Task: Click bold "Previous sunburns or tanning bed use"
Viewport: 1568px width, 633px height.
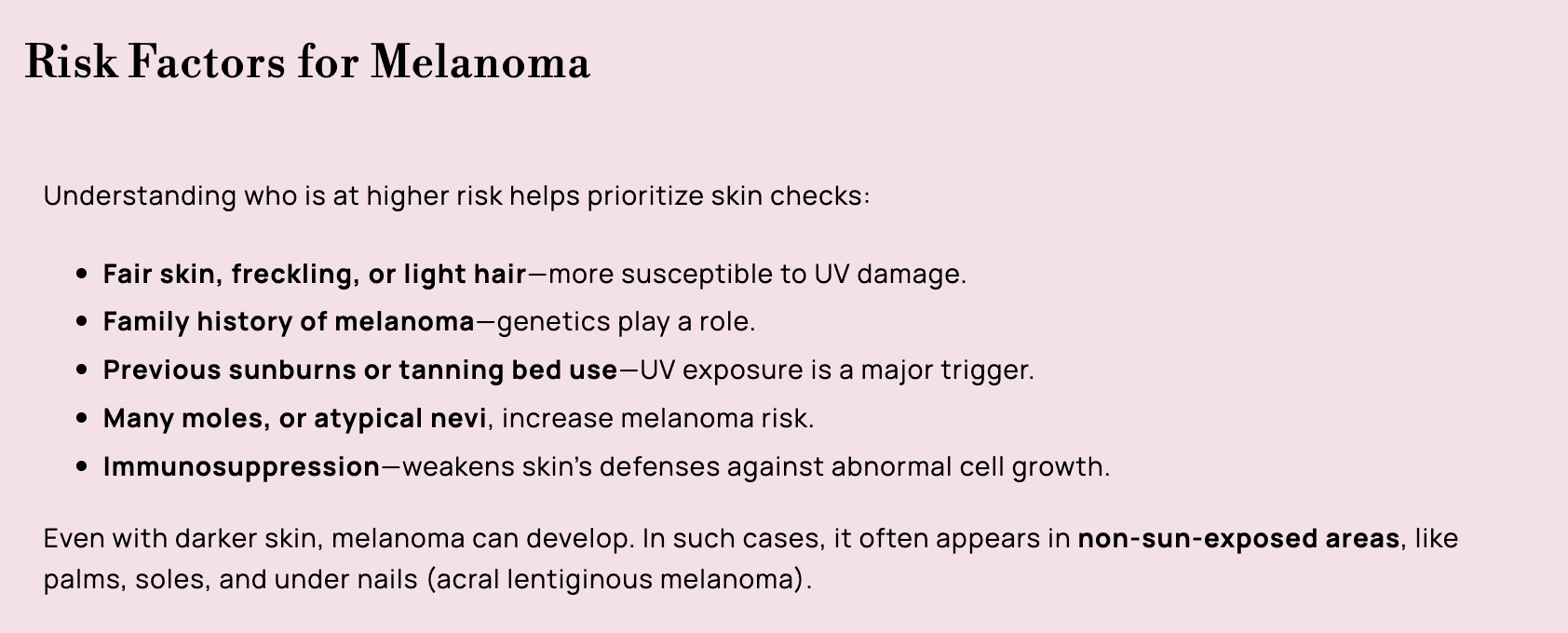Action: tap(359, 370)
